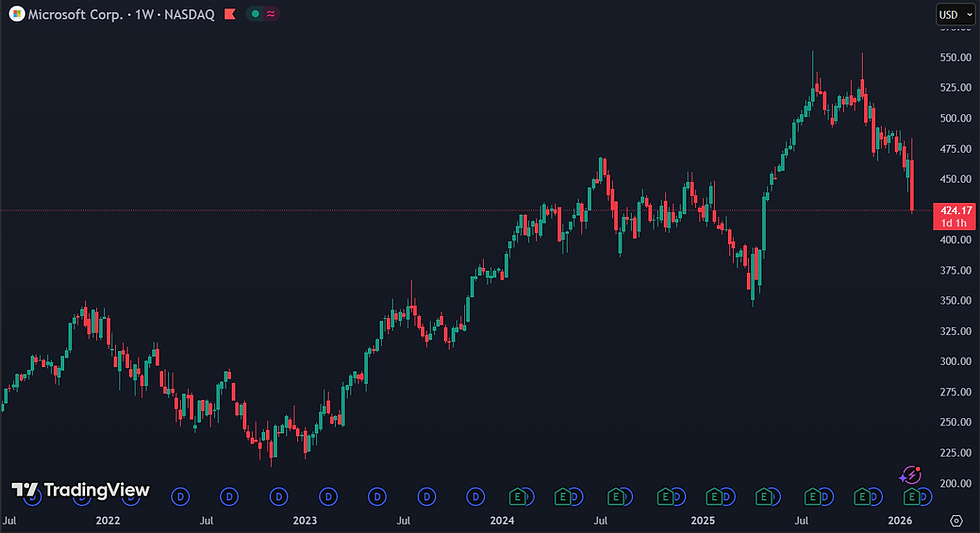Click the Microsoft Corp. 1W NASDAQ title

tap(121, 14)
